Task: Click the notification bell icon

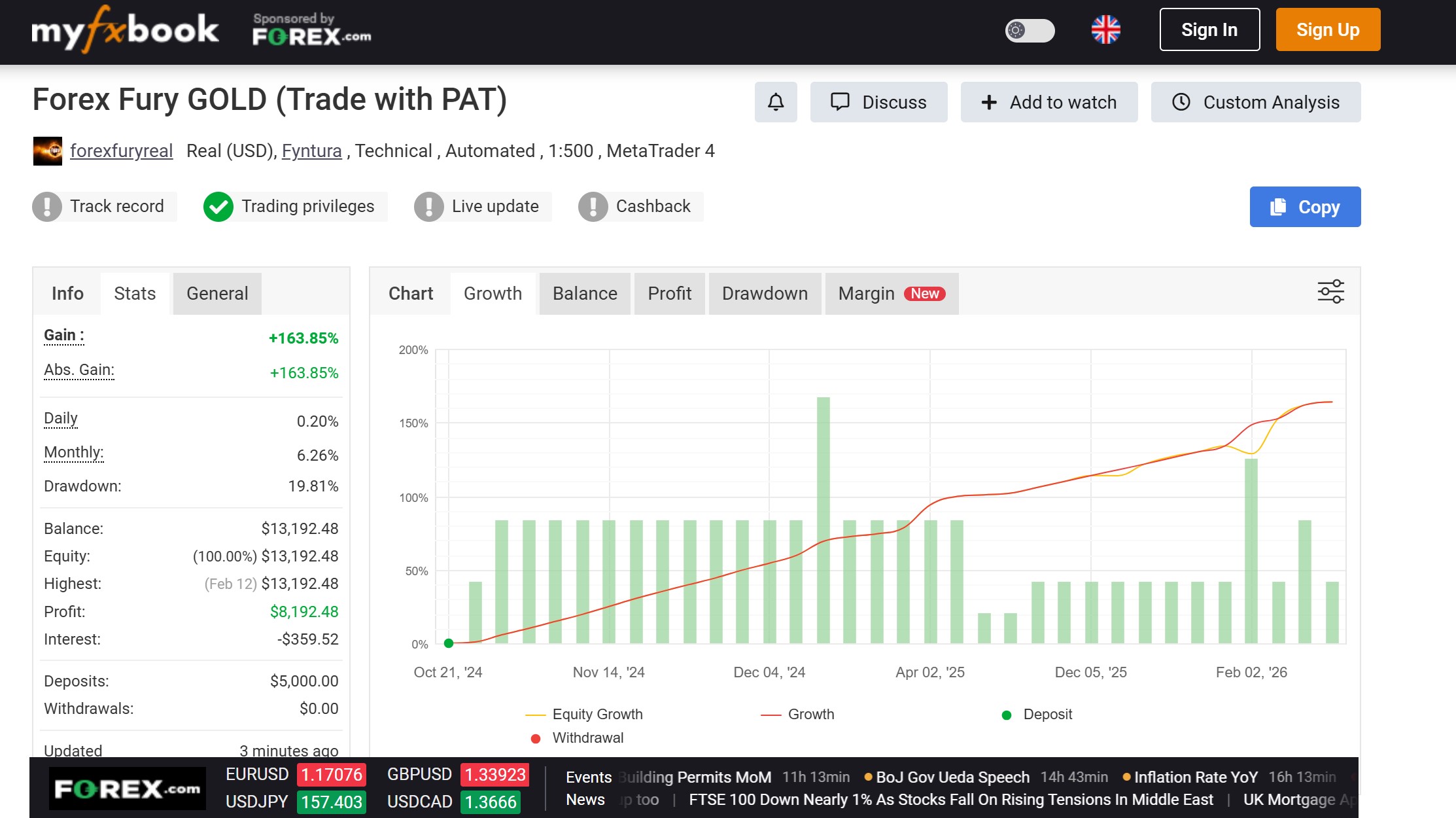Action: click(x=776, y=102)
